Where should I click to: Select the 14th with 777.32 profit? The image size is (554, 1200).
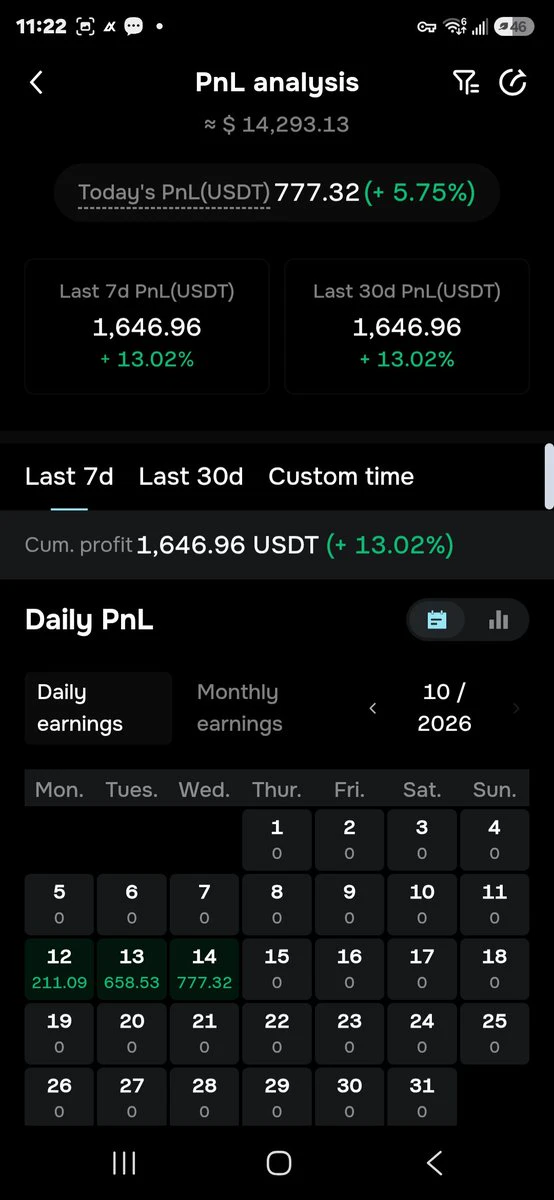point(204,969)
